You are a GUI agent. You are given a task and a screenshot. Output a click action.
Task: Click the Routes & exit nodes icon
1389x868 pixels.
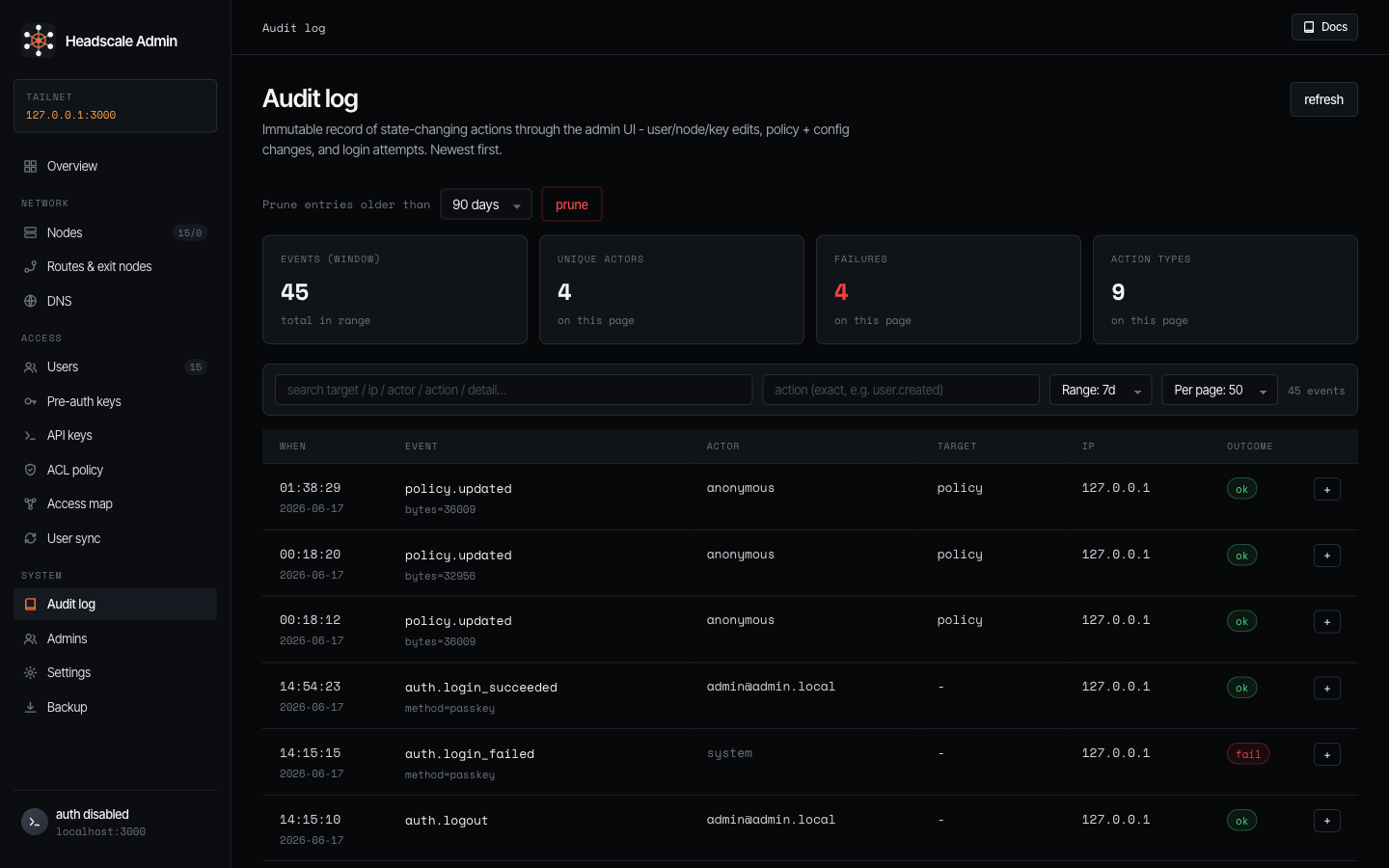pyautogui.click(x=30, y=267)
